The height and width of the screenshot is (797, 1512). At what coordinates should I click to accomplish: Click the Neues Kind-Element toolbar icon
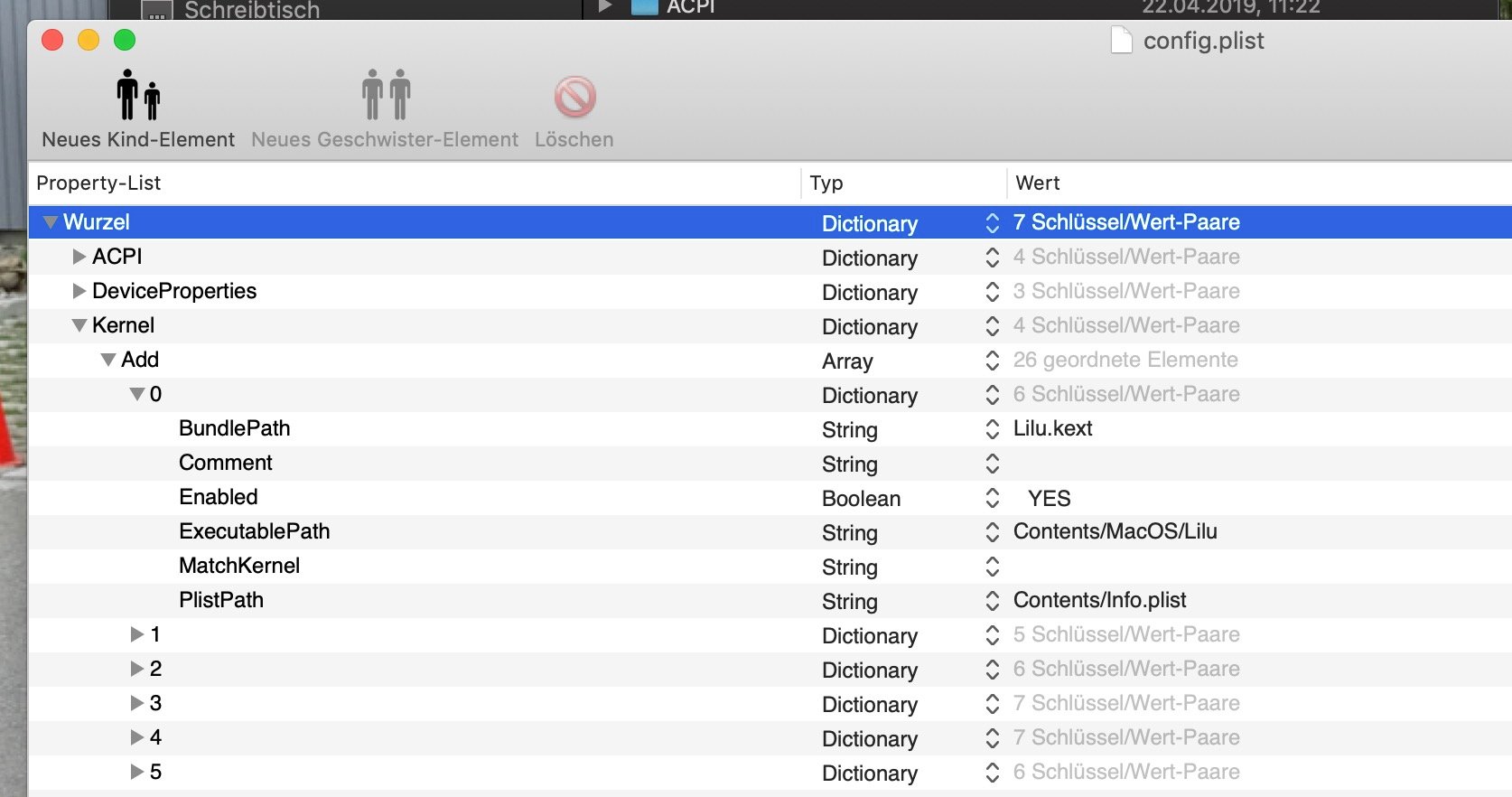[138, 96]
